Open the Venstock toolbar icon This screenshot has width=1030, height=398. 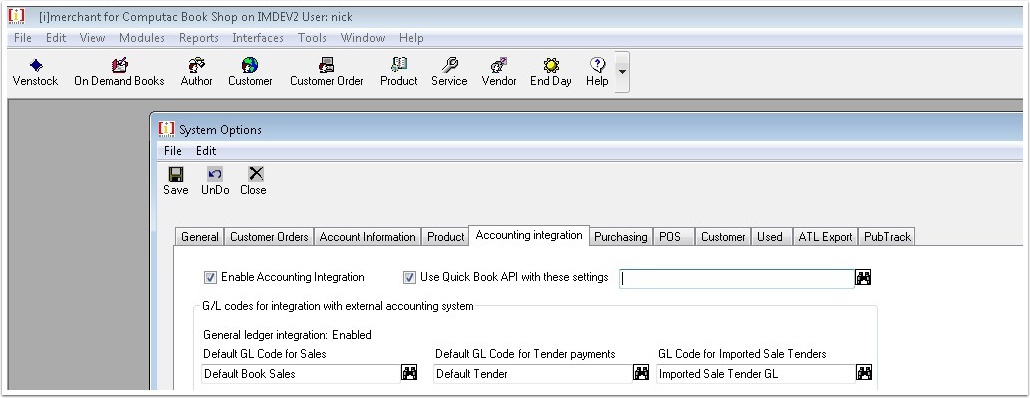point(35,72)
